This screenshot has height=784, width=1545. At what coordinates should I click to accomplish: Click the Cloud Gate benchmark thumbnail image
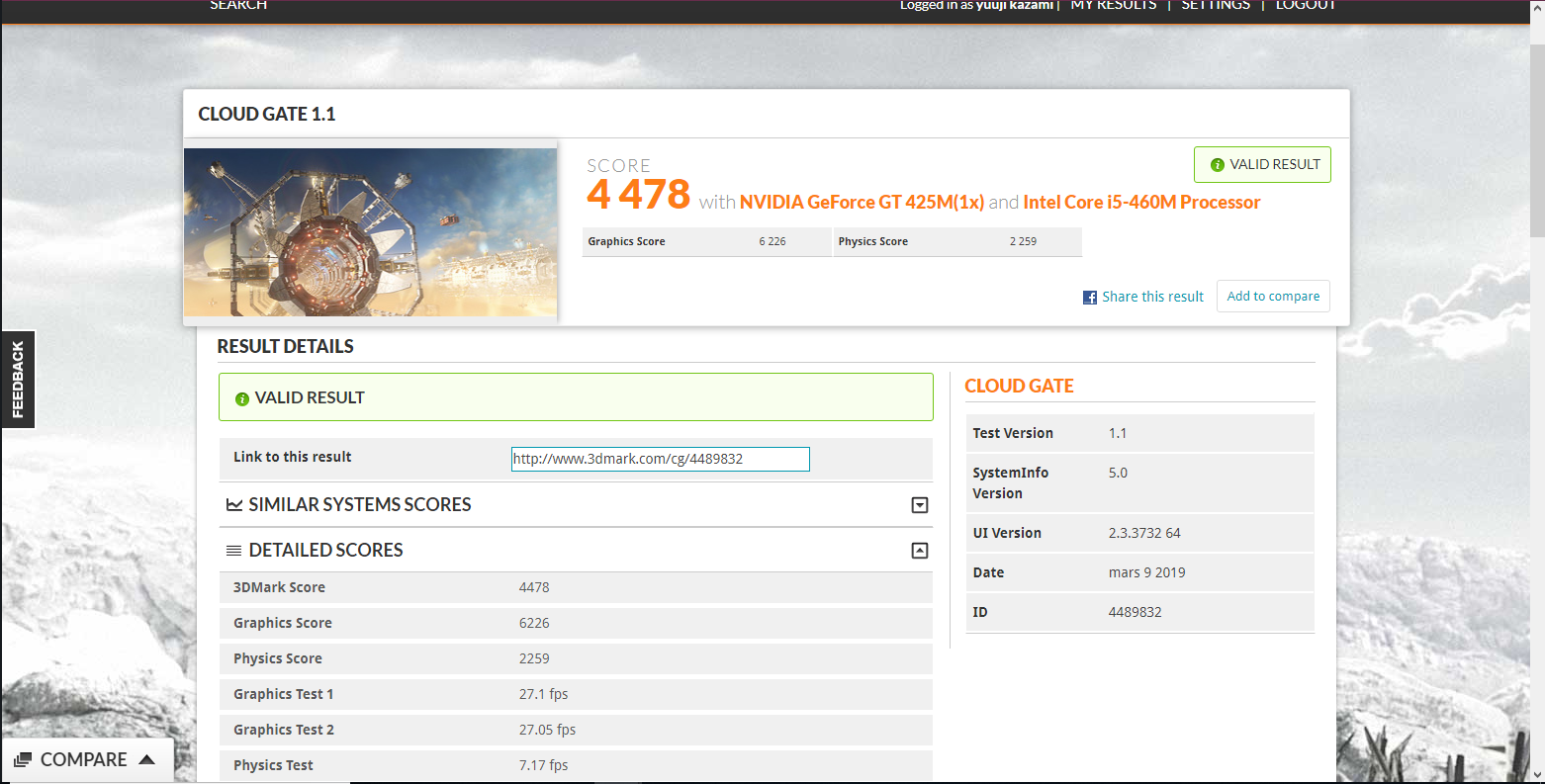(x=370, y=232)
